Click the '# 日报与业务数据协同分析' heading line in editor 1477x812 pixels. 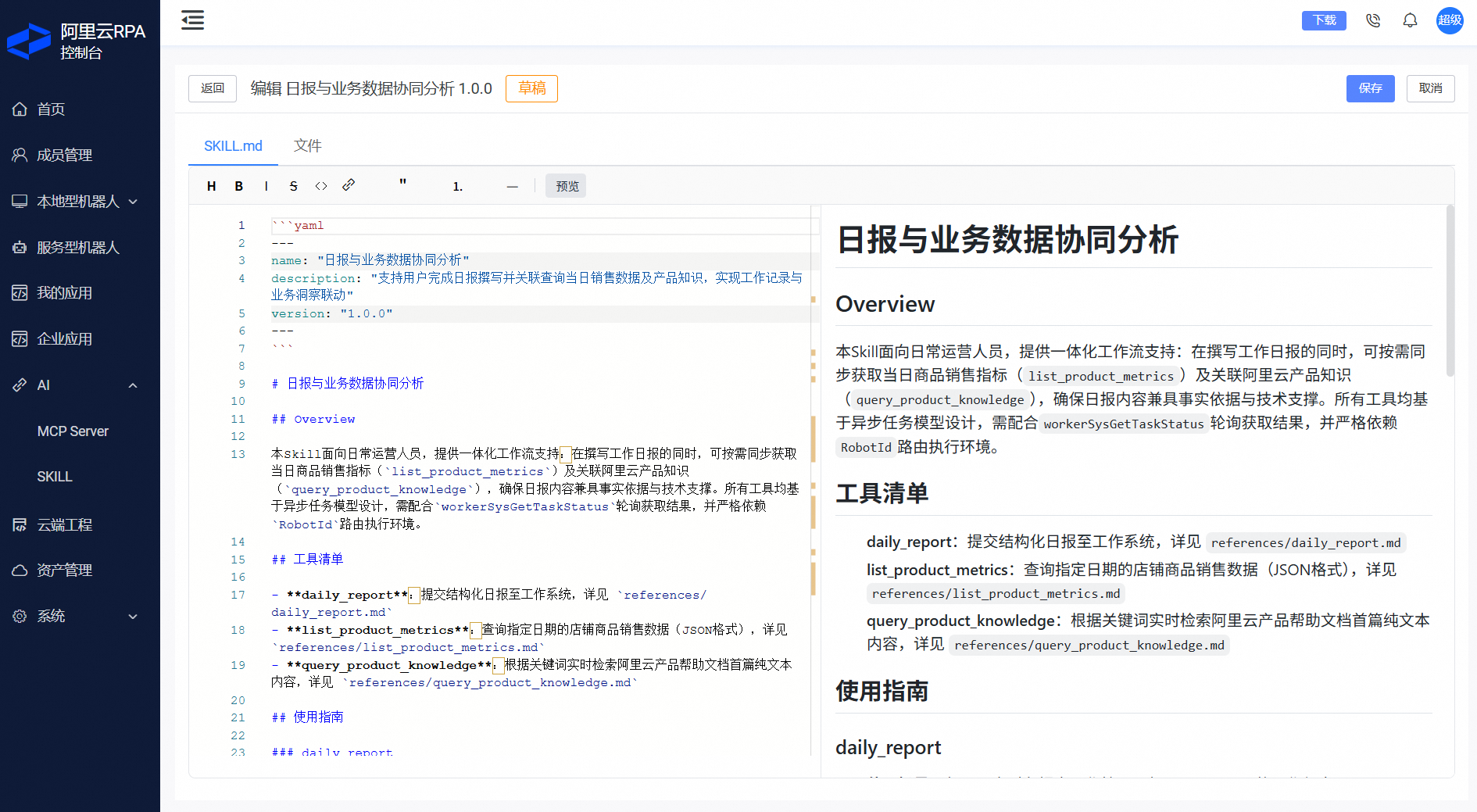(348, 384)
